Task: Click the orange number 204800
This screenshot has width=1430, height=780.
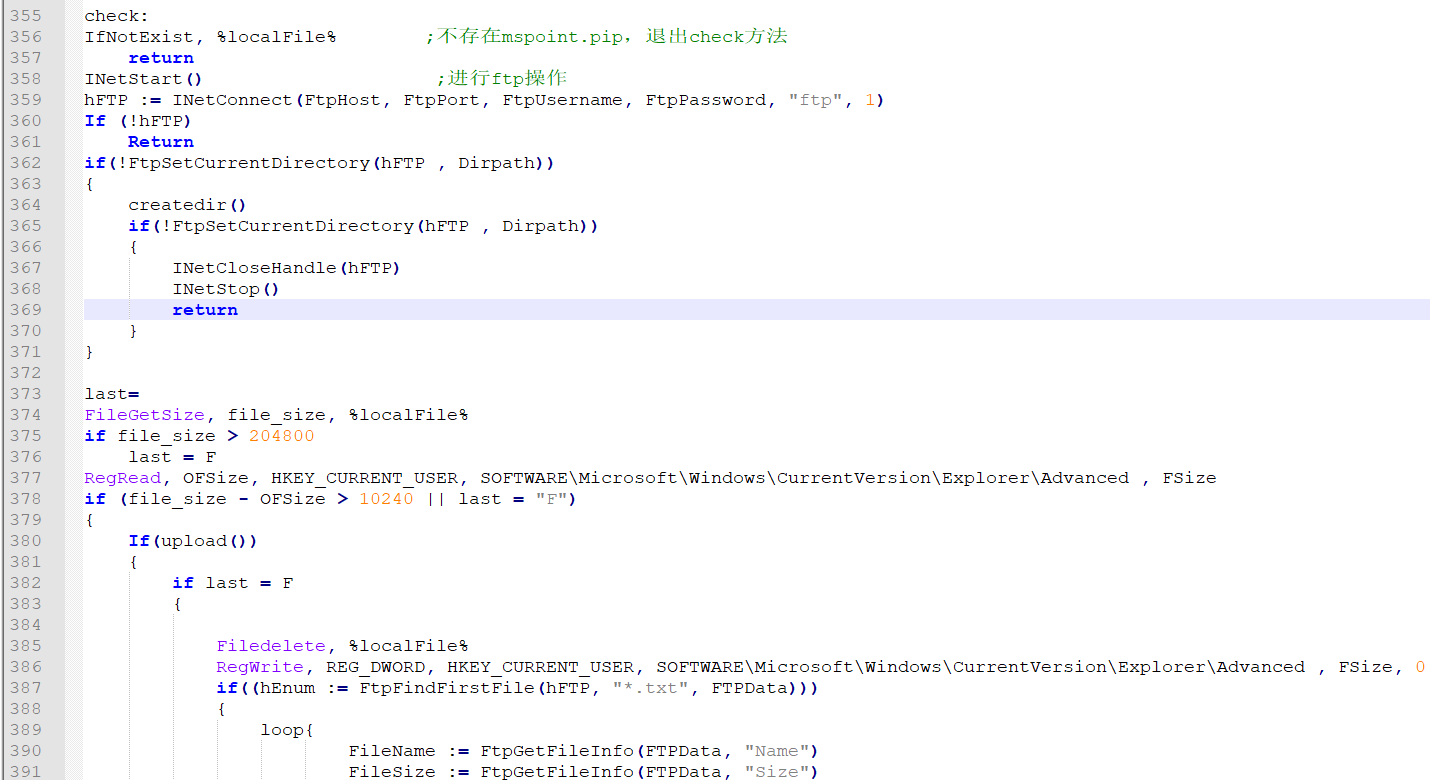Action: [281, 436]
